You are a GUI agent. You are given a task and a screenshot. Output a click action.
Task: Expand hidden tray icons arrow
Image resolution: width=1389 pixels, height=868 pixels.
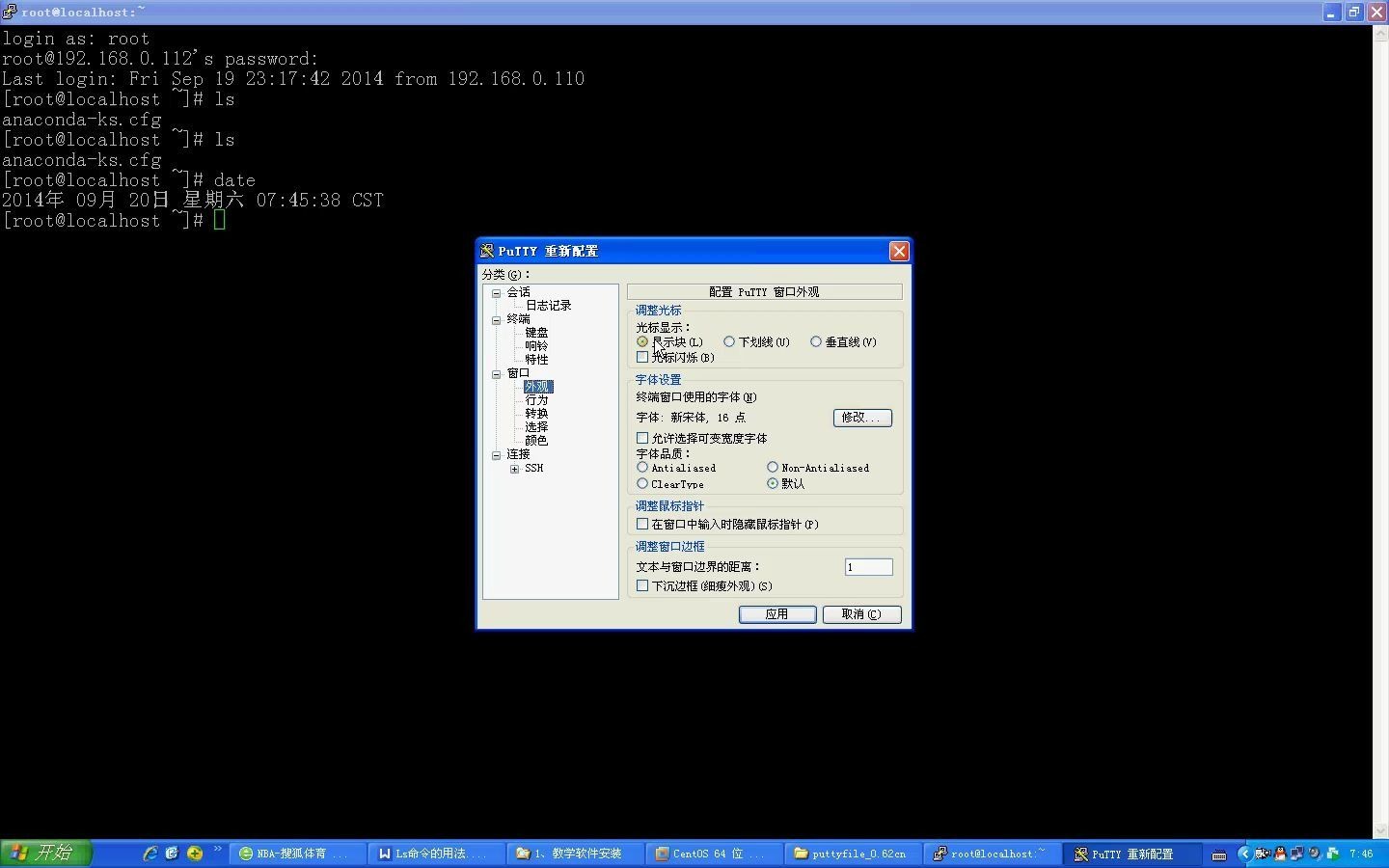point(1244,854)
